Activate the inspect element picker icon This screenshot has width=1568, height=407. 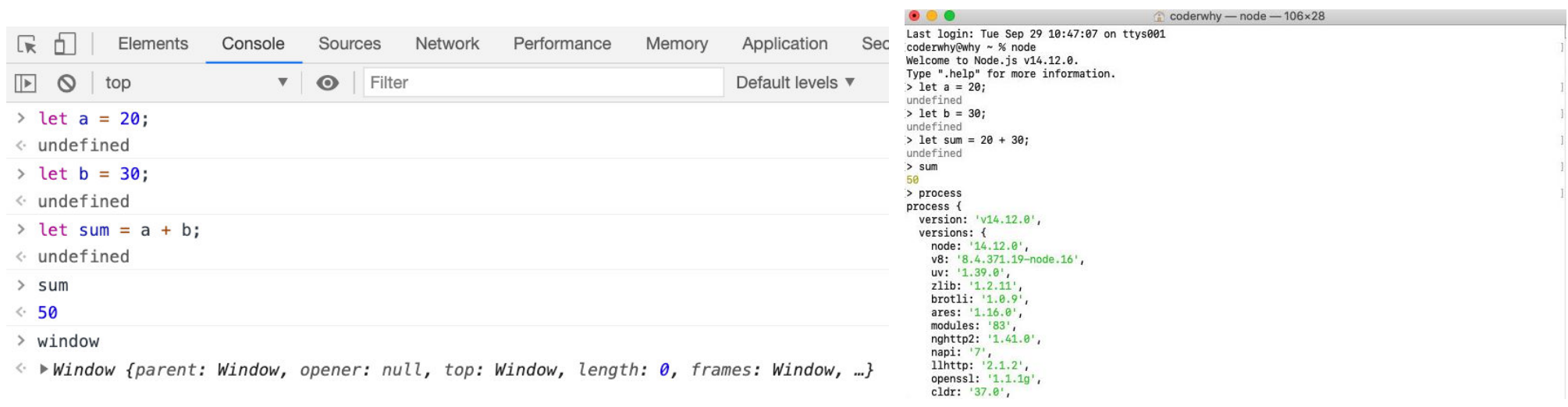[x=27, y=45]
